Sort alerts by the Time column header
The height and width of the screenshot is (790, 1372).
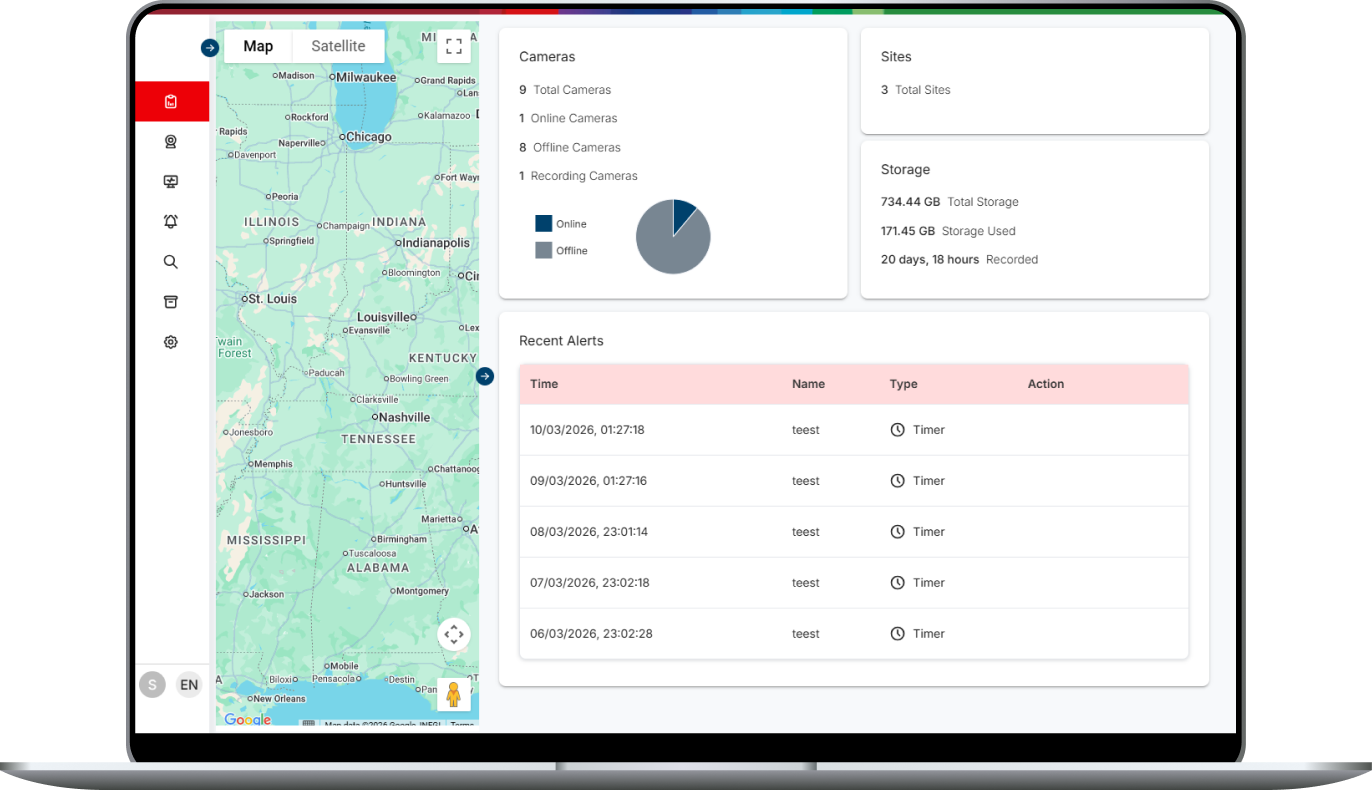[x=542, y=383]
